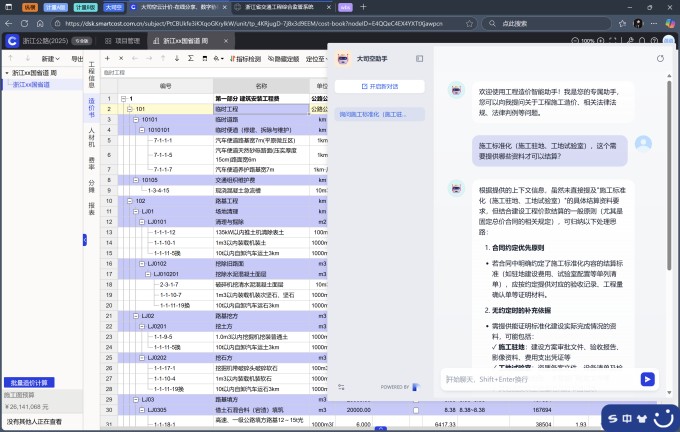Click the add row plus icon
Screen dimensions: 680x432
click(x=108, y=59)
